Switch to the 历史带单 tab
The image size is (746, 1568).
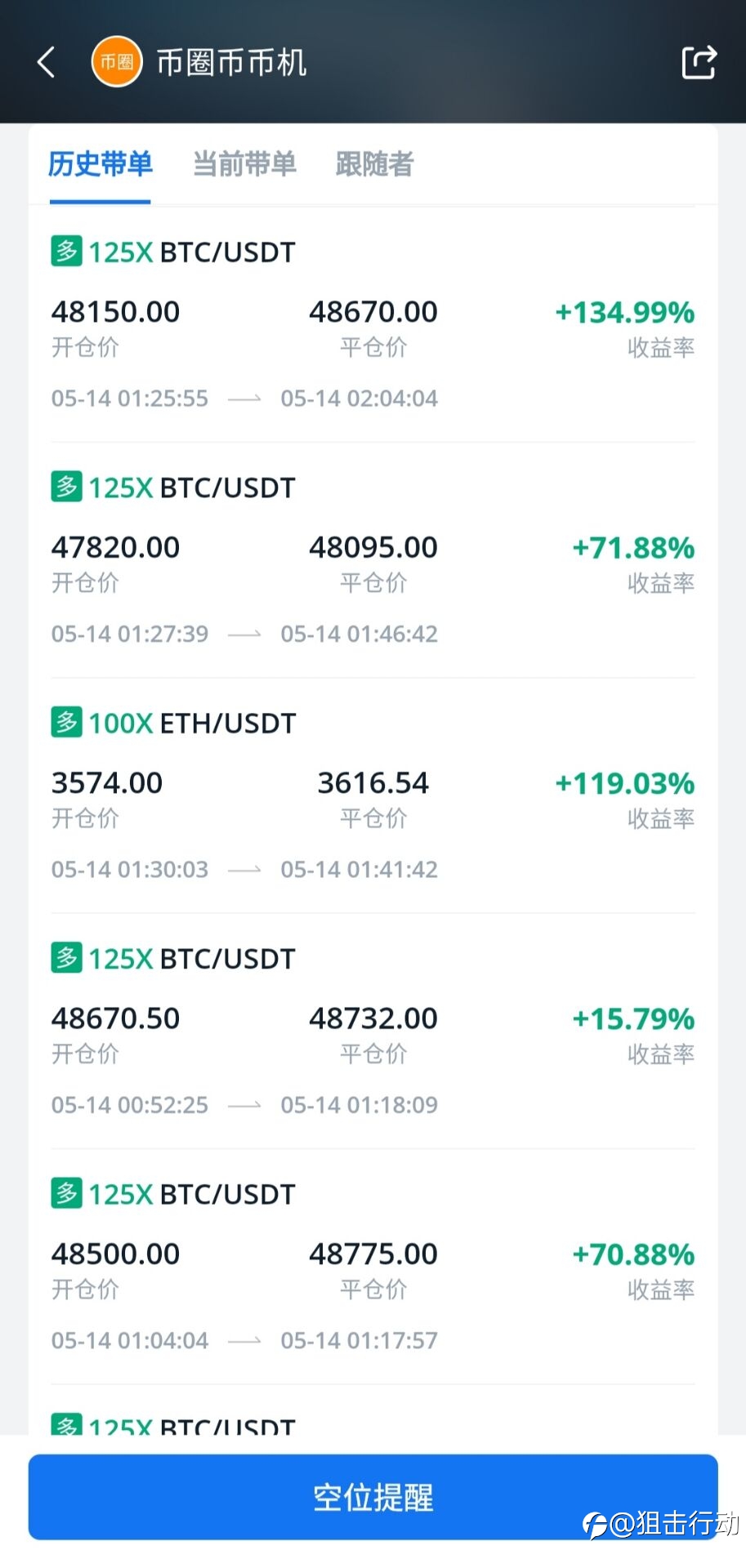coord(101,164)
